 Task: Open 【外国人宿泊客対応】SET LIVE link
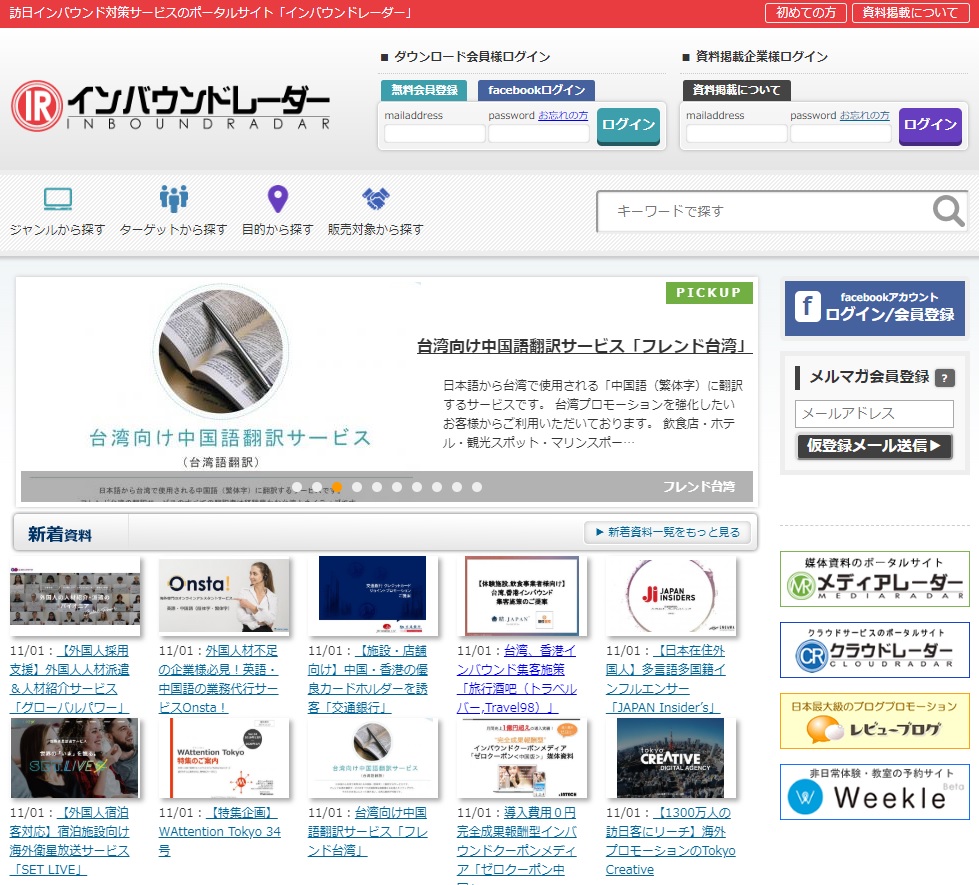point(70,841)
